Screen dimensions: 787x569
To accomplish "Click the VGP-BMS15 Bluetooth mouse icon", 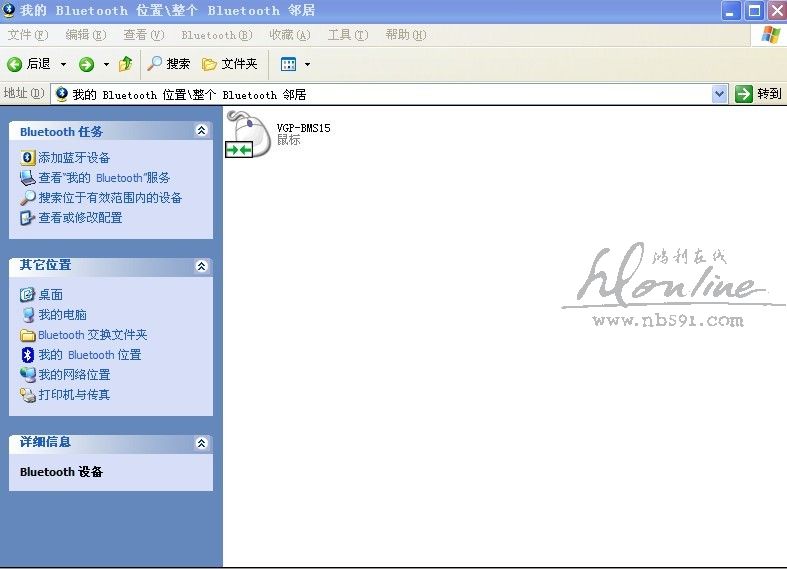I will point(248,134).
